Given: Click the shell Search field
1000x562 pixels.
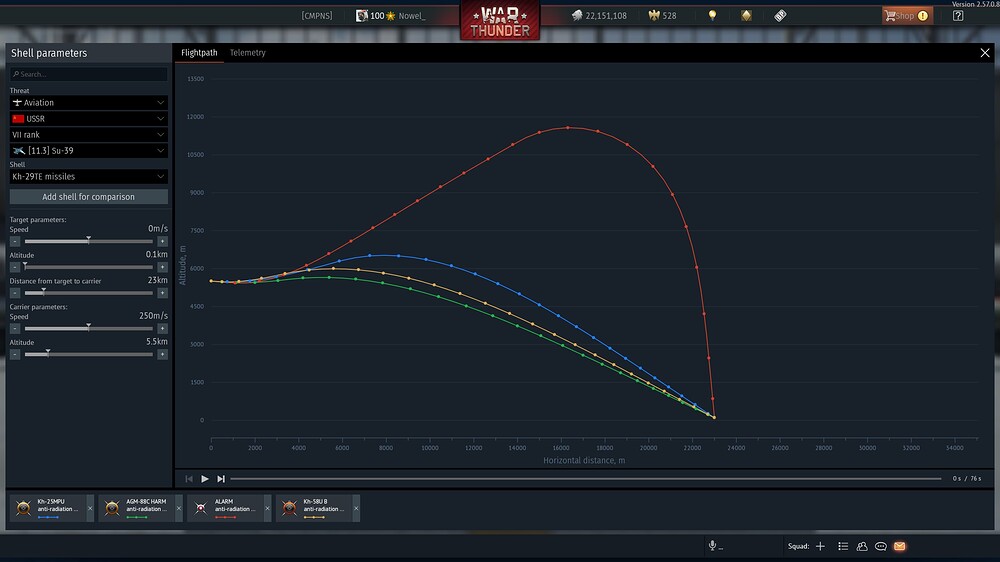Looking at the screenshot, I should (x=89, y=74).
